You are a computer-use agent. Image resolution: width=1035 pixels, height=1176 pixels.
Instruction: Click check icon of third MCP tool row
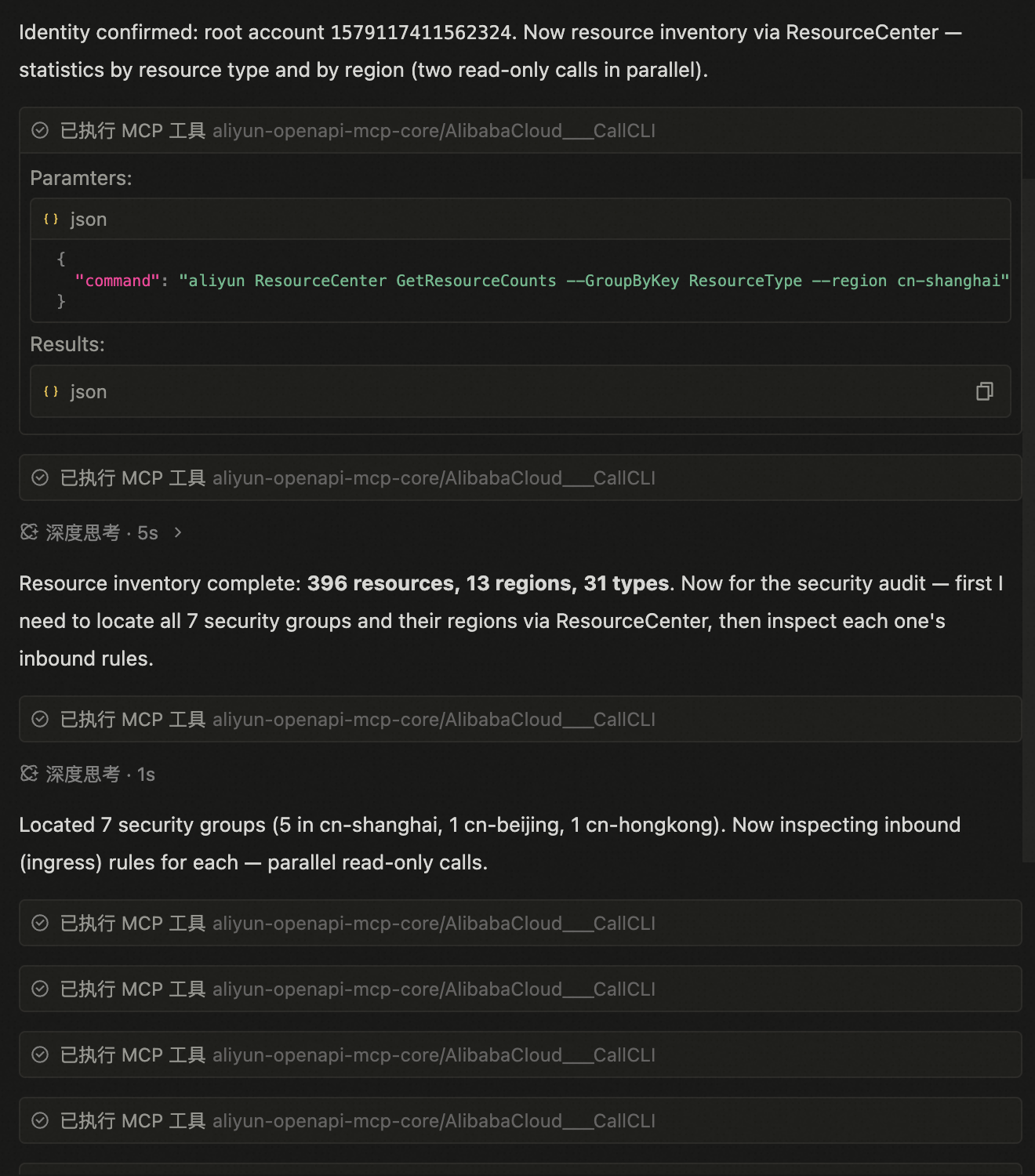tap(40, 719)
